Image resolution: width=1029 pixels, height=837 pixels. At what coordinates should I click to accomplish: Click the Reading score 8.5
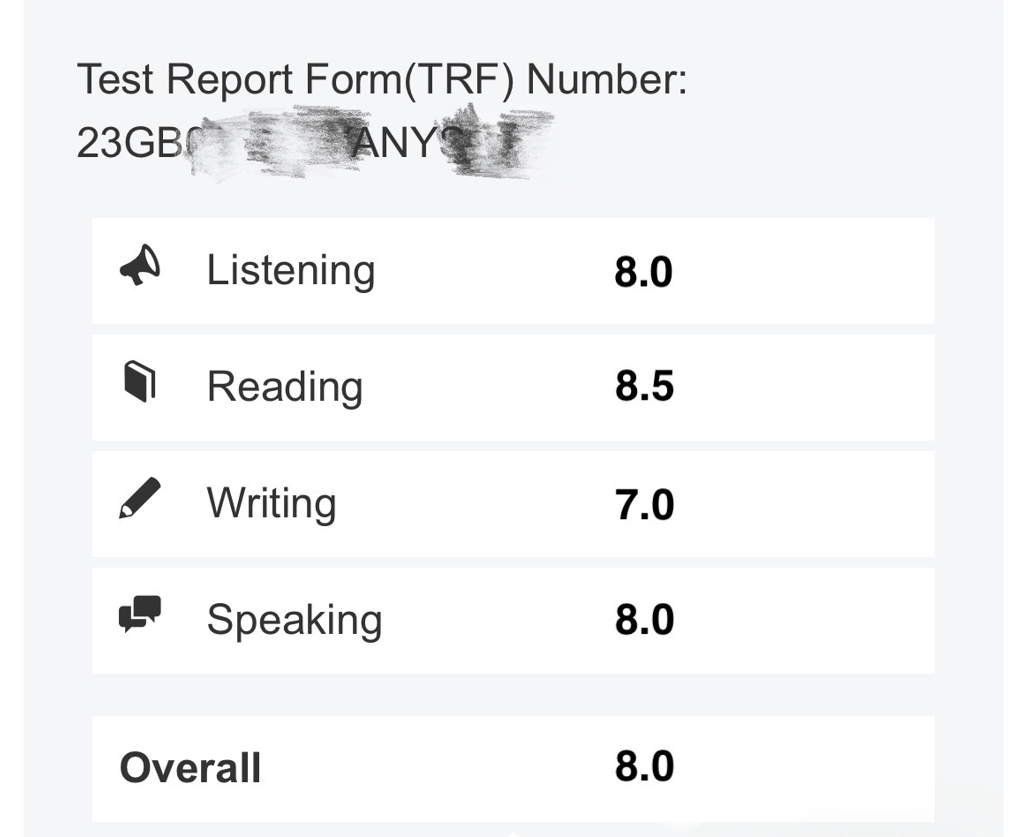coord(644,387)
